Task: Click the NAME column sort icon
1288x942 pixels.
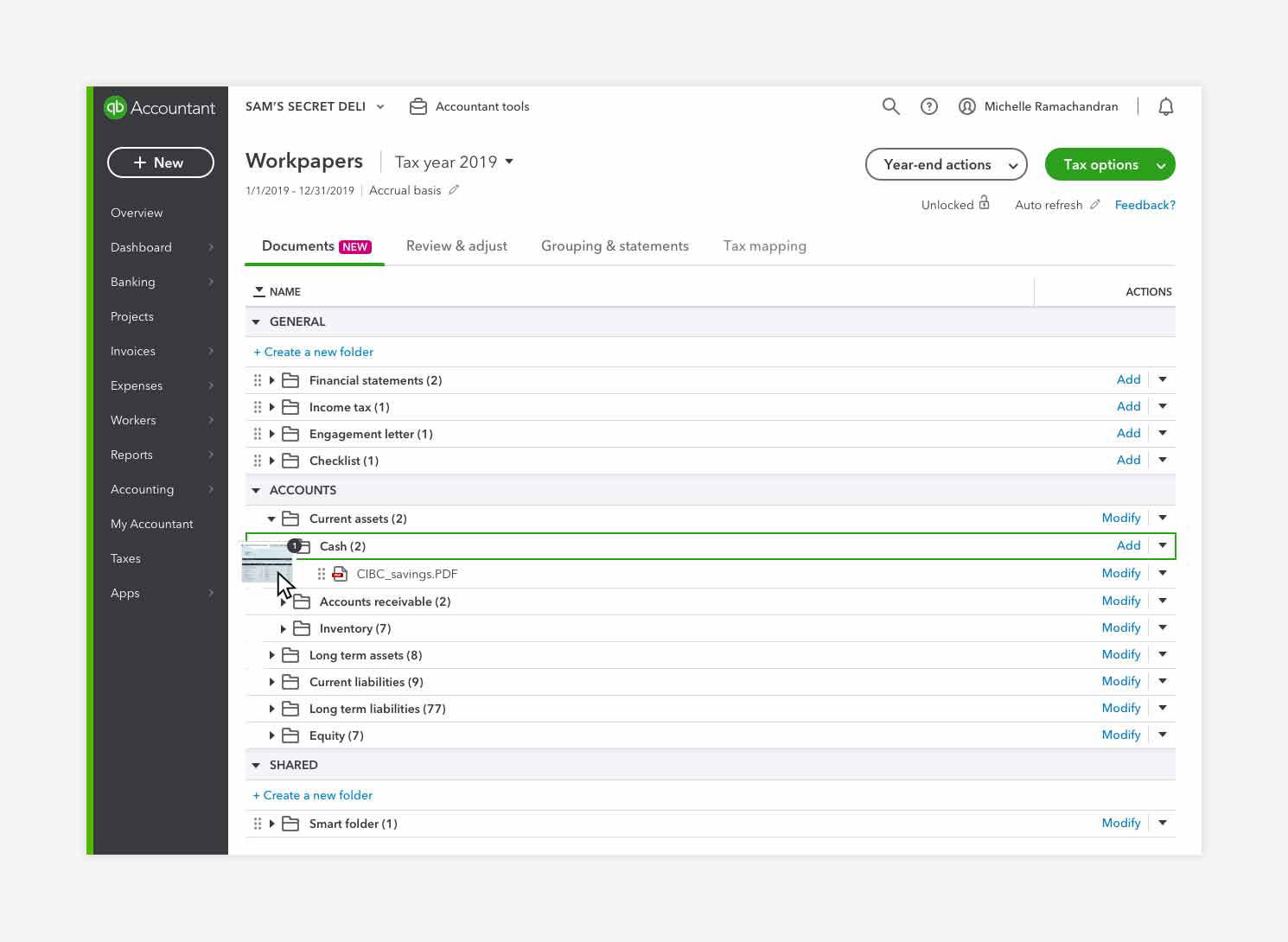Action: pos(258,291)
